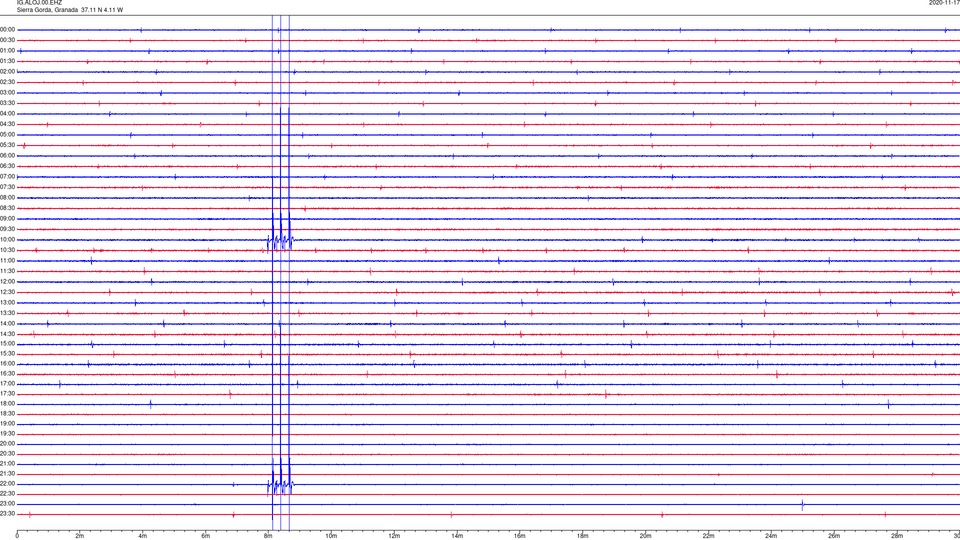
Task: Select the 4m minute axis label
Action: 143,536
